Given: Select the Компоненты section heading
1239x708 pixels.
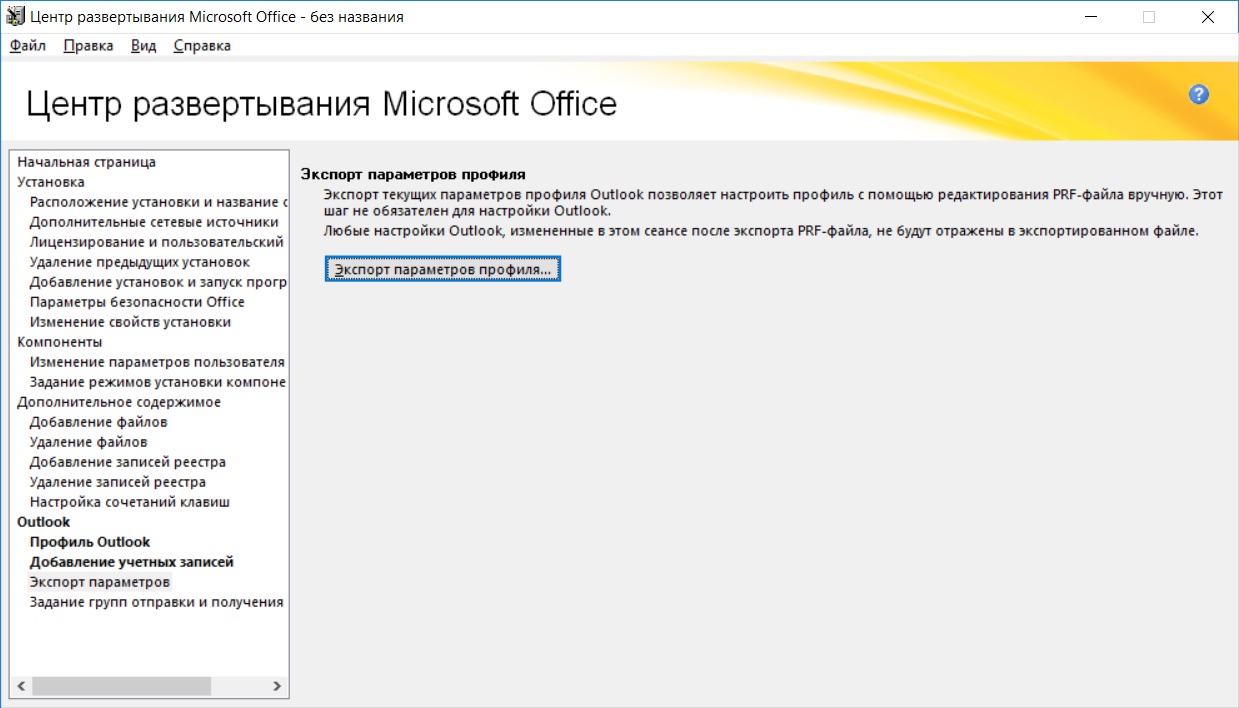Looking at the screenshot, I should click(x=60, y=342).
